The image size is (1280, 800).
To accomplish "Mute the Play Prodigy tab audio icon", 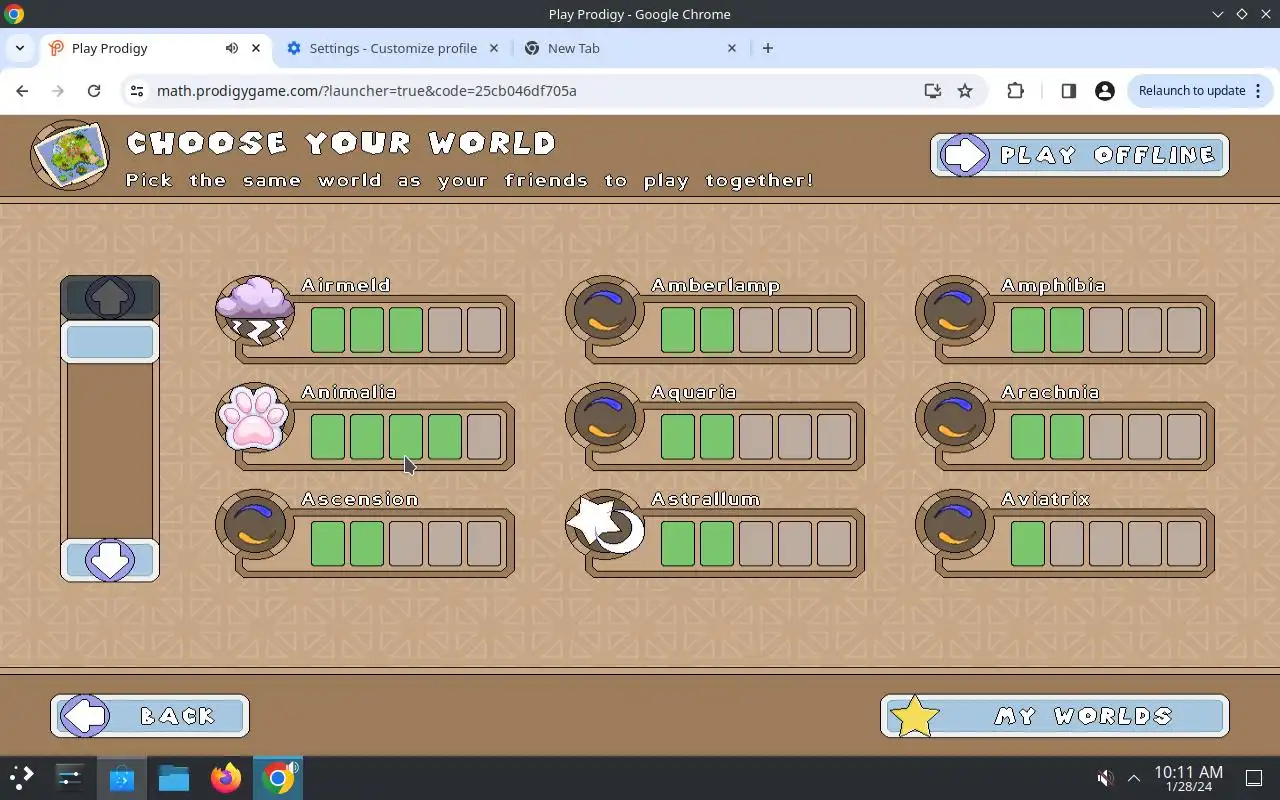I will tap(232, 48).
